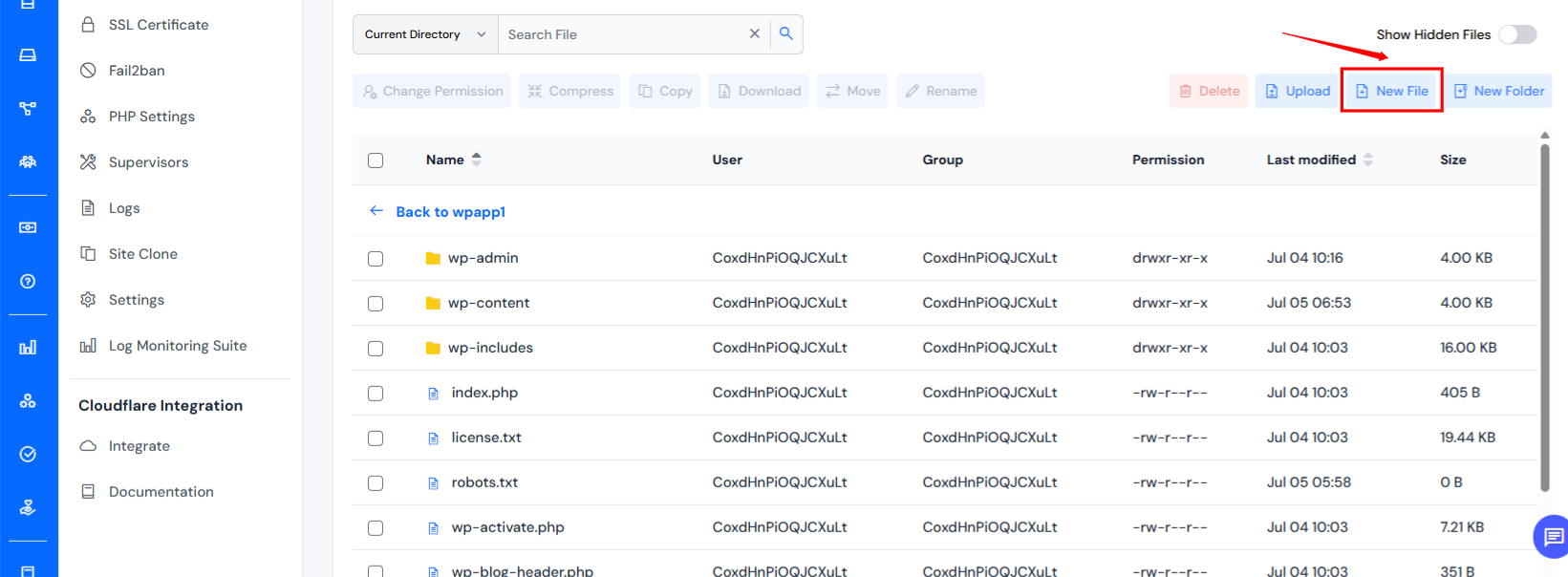1568x577 pixels.
Task: Click the Rename button
Action: click(940, 91)
